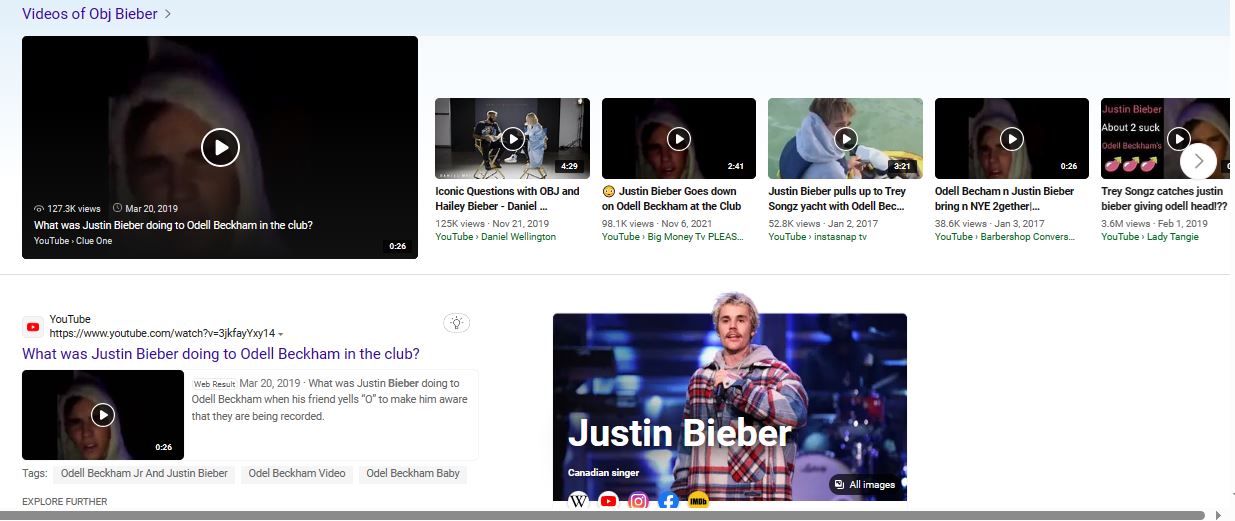1235x521 pixels.
Task: Open the Videos of Obj Bieber heading
Action: 97,13
